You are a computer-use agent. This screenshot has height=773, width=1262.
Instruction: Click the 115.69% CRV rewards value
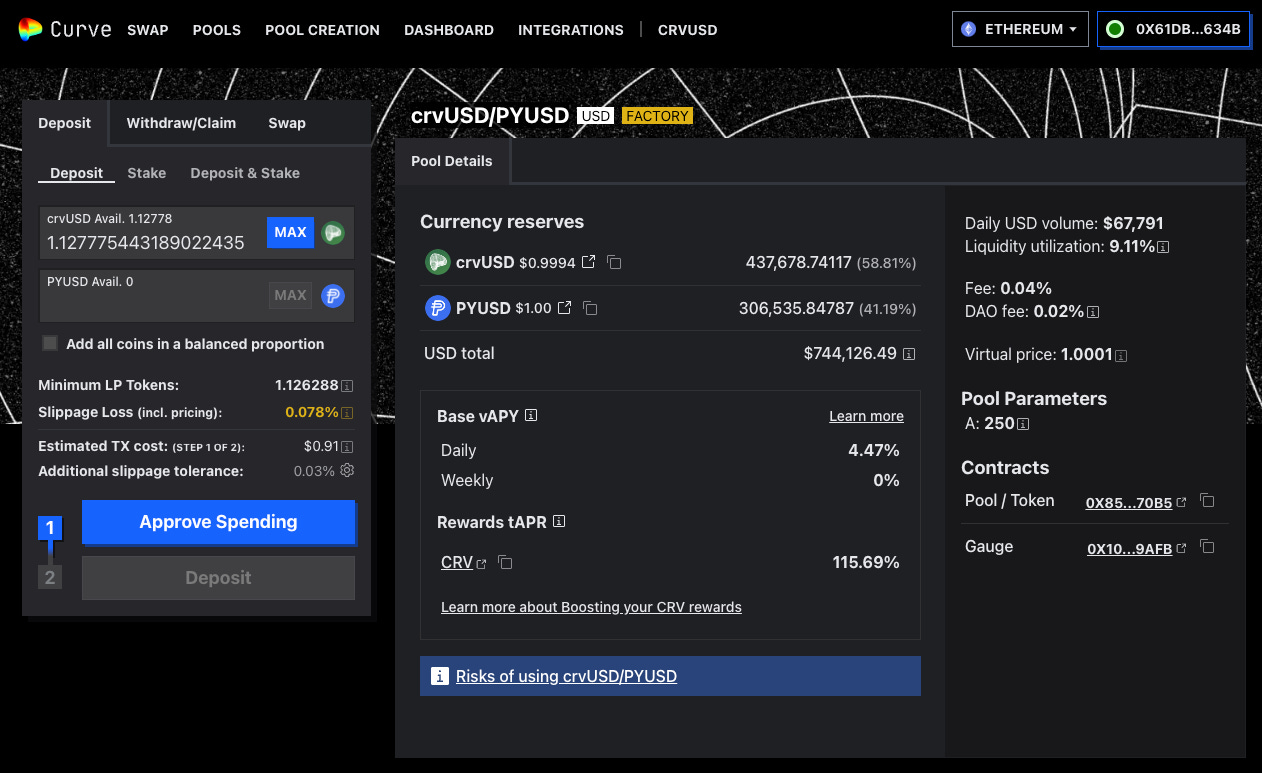coord(866,563)
